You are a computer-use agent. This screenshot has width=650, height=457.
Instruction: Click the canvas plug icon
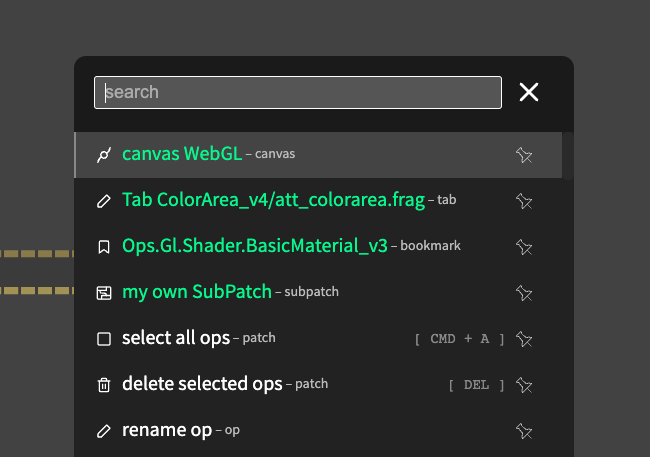pos(104,155)
